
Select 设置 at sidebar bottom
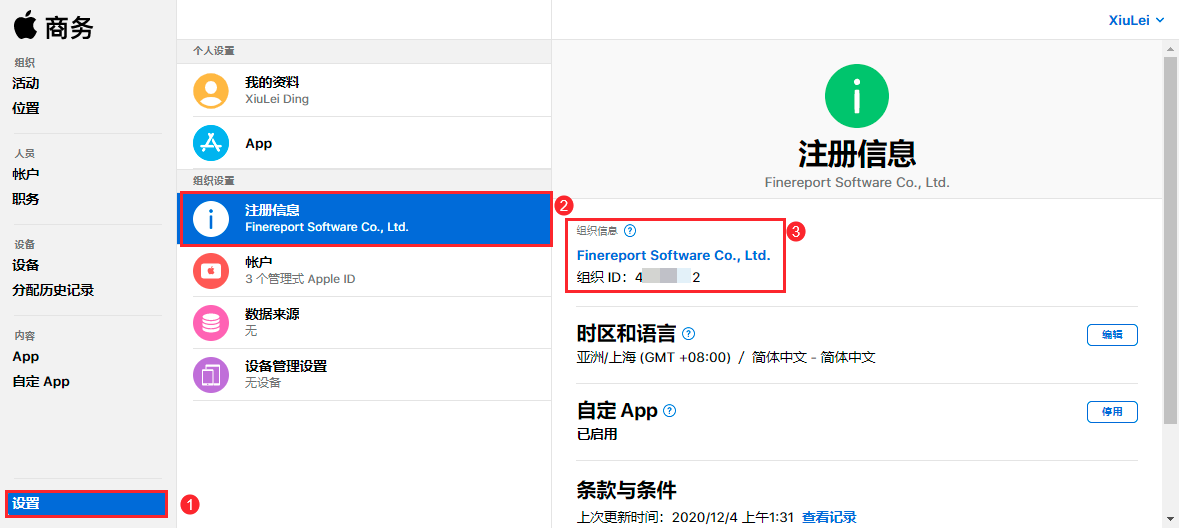point(86,503)
